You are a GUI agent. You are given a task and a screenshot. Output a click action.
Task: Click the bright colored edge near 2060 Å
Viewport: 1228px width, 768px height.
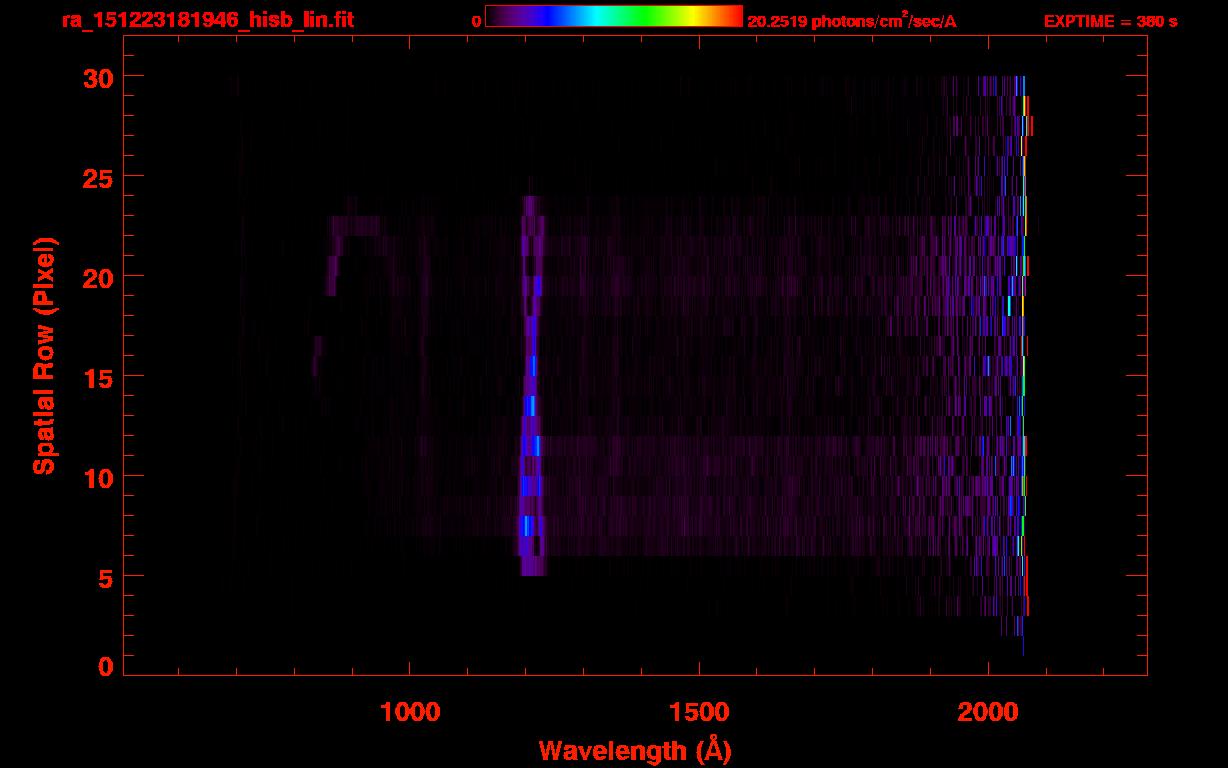[x=1023, y=365]
